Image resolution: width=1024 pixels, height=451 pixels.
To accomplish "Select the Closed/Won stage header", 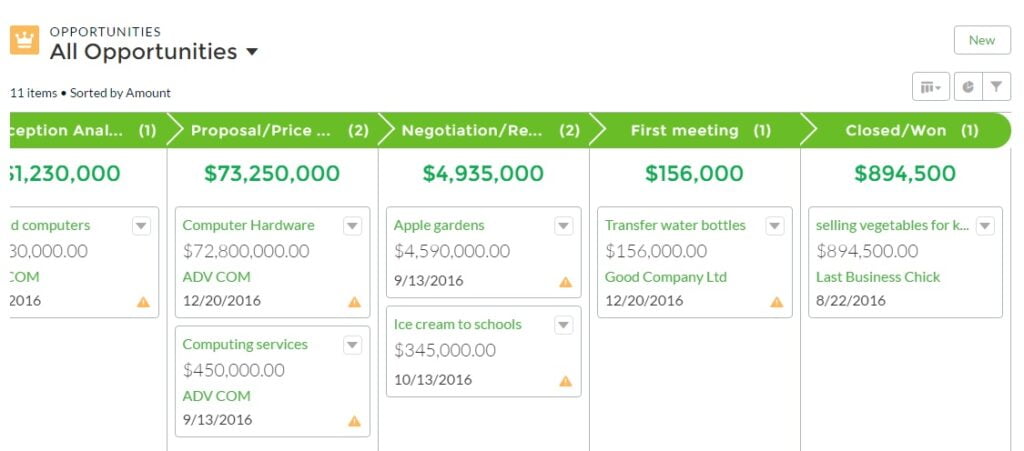I will pos(906,131).
